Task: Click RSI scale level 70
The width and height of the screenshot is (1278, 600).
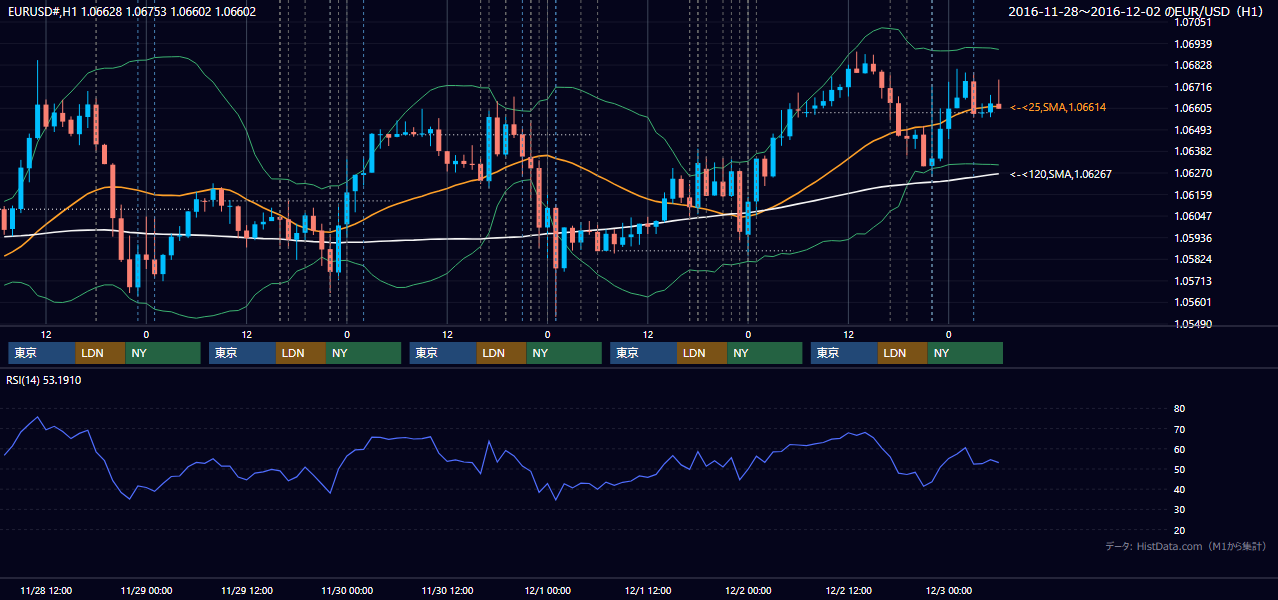Action: click(1179, 429)
